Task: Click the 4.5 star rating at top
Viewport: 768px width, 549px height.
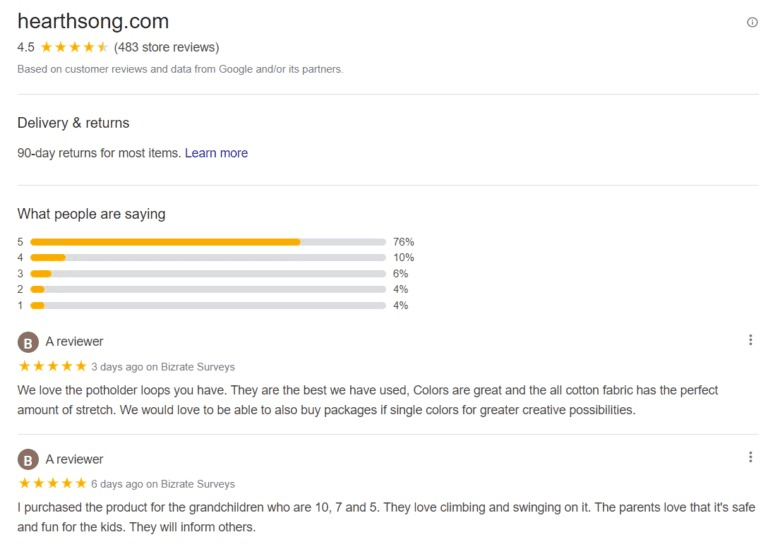Action: tap(75, 47)
